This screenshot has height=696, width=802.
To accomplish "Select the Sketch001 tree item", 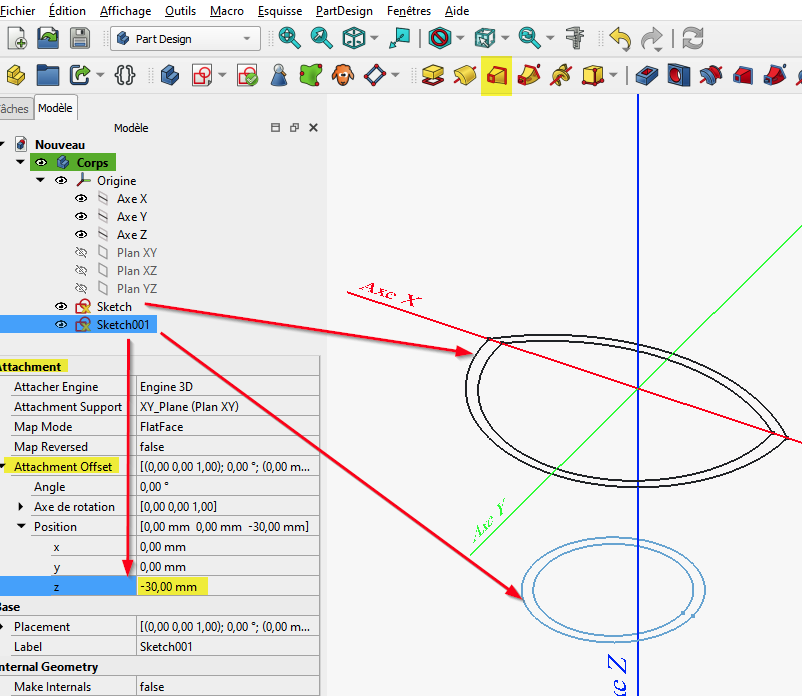I will click(123, 325).
